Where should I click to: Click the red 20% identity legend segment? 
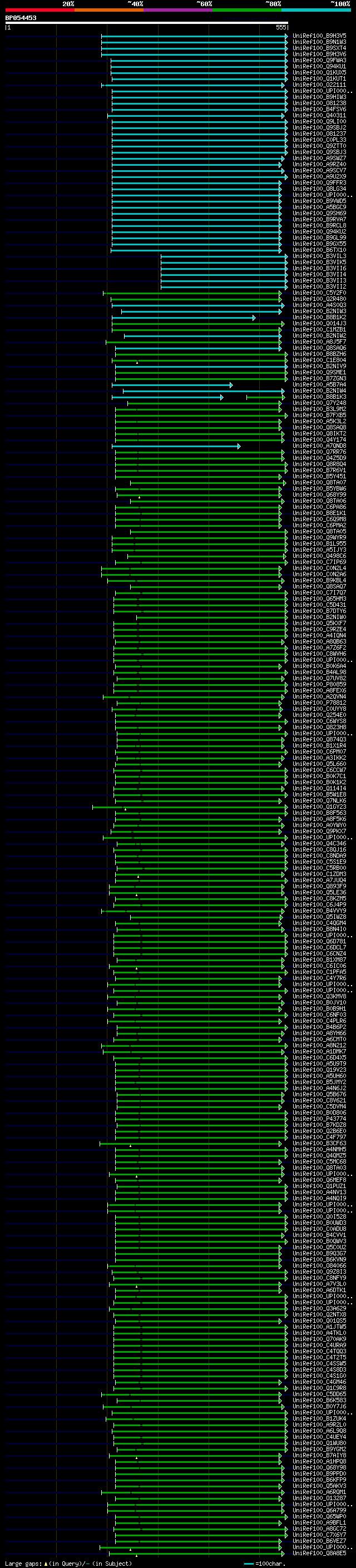[x=39, y=10]
